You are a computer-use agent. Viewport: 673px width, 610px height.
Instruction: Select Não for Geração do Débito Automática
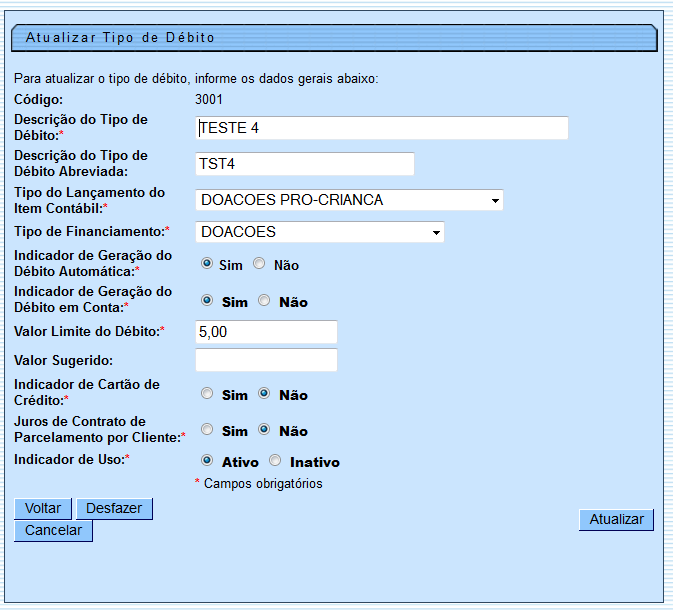point(259,264)
